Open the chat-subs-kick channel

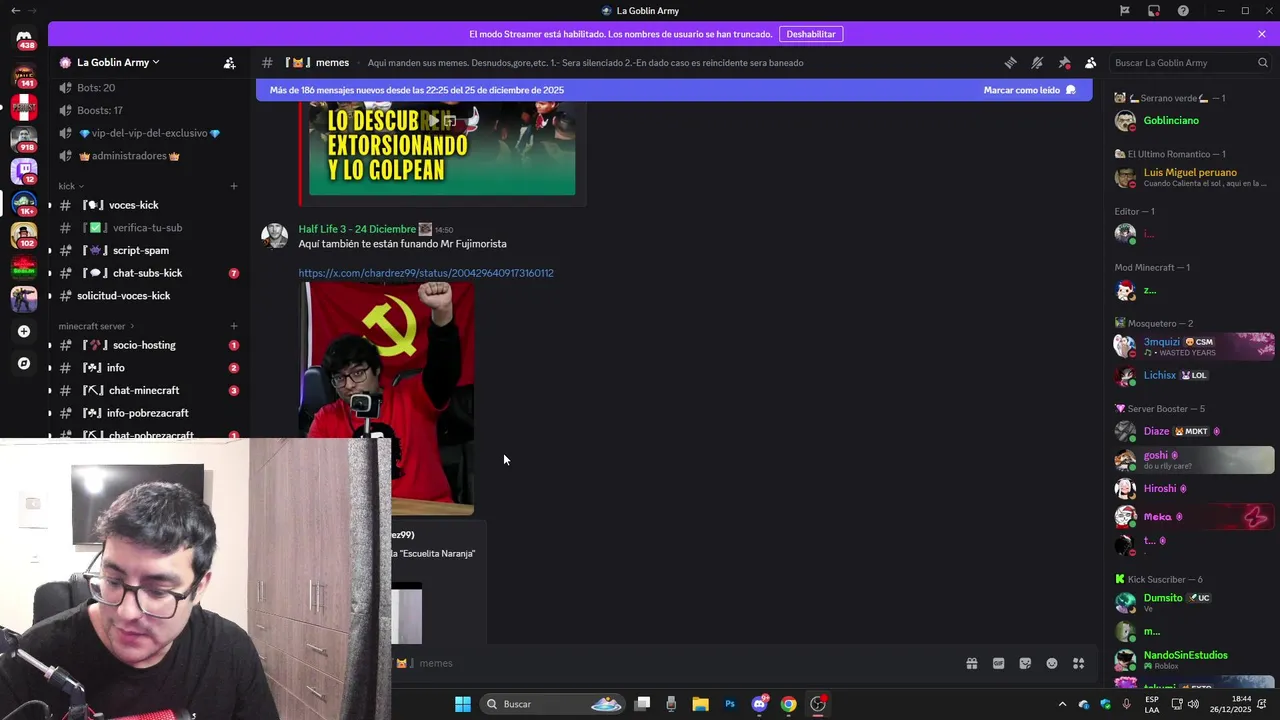point(149,273)
